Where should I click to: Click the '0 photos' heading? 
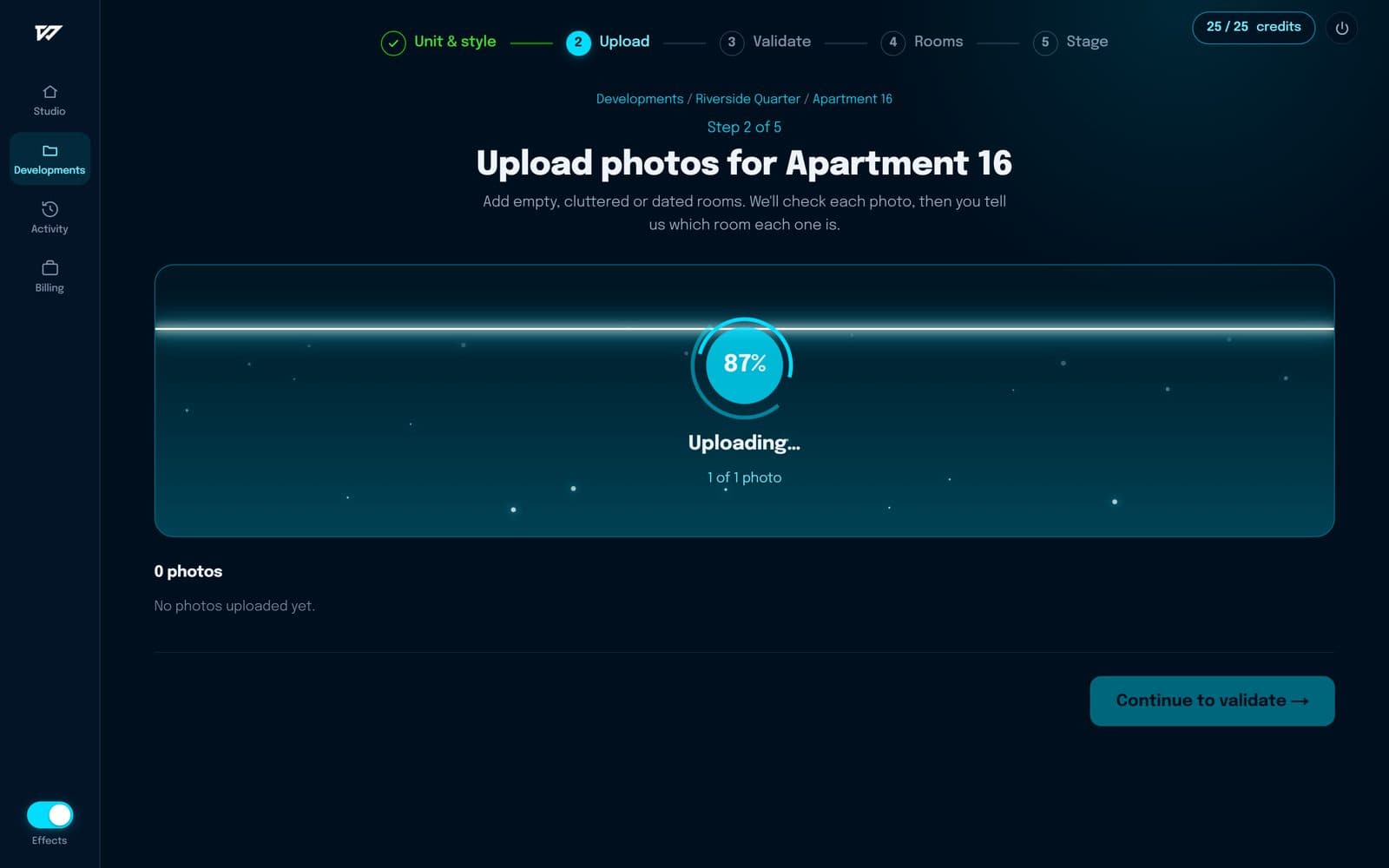pos(188,571)
